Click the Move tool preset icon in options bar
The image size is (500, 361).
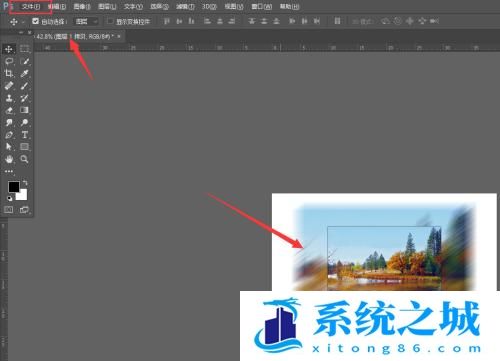[14, 22]
